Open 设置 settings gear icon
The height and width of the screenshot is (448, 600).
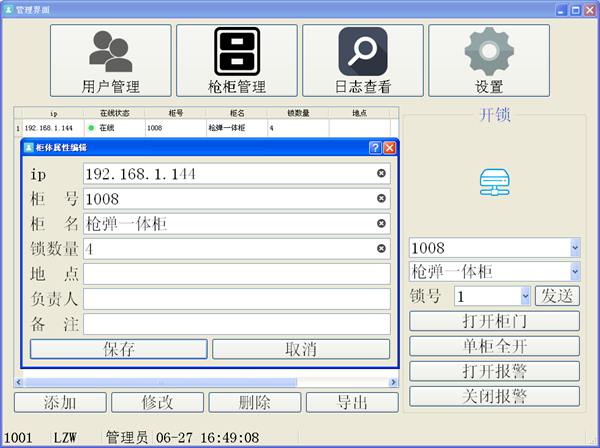click(x=489, y=60)
